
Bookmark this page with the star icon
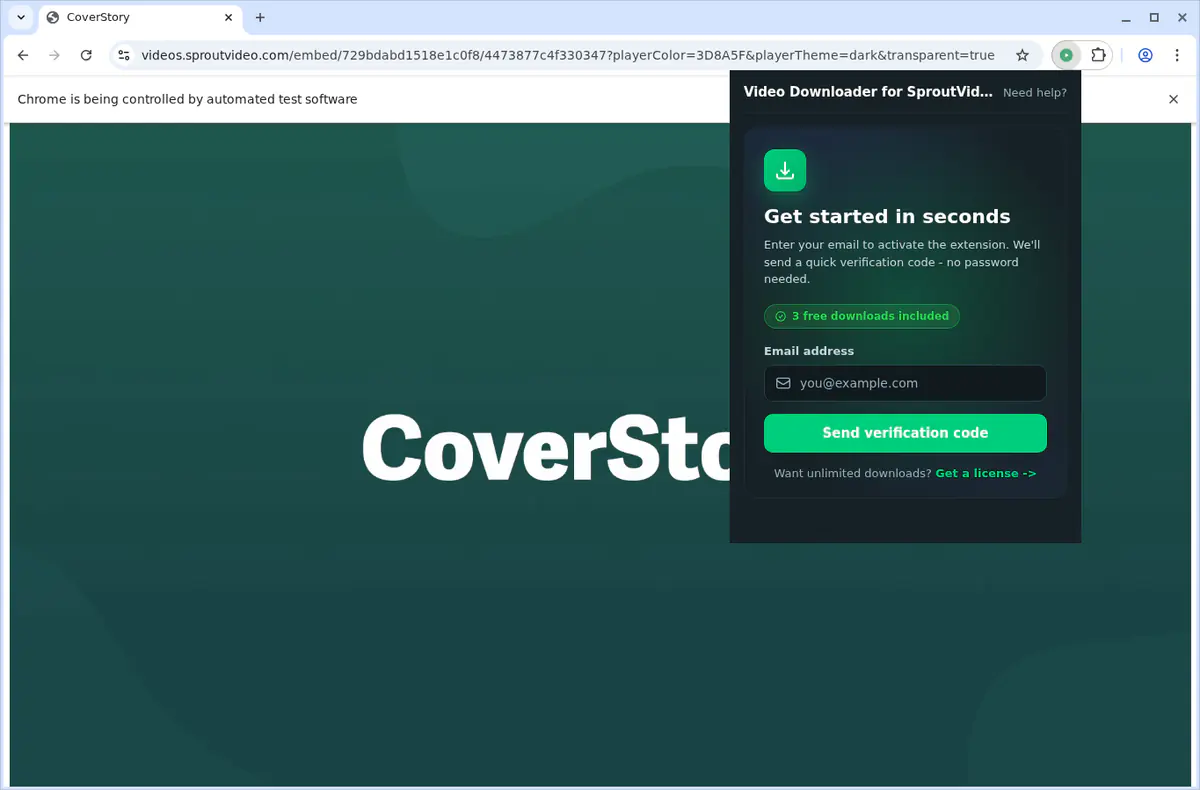(1022, 55)
